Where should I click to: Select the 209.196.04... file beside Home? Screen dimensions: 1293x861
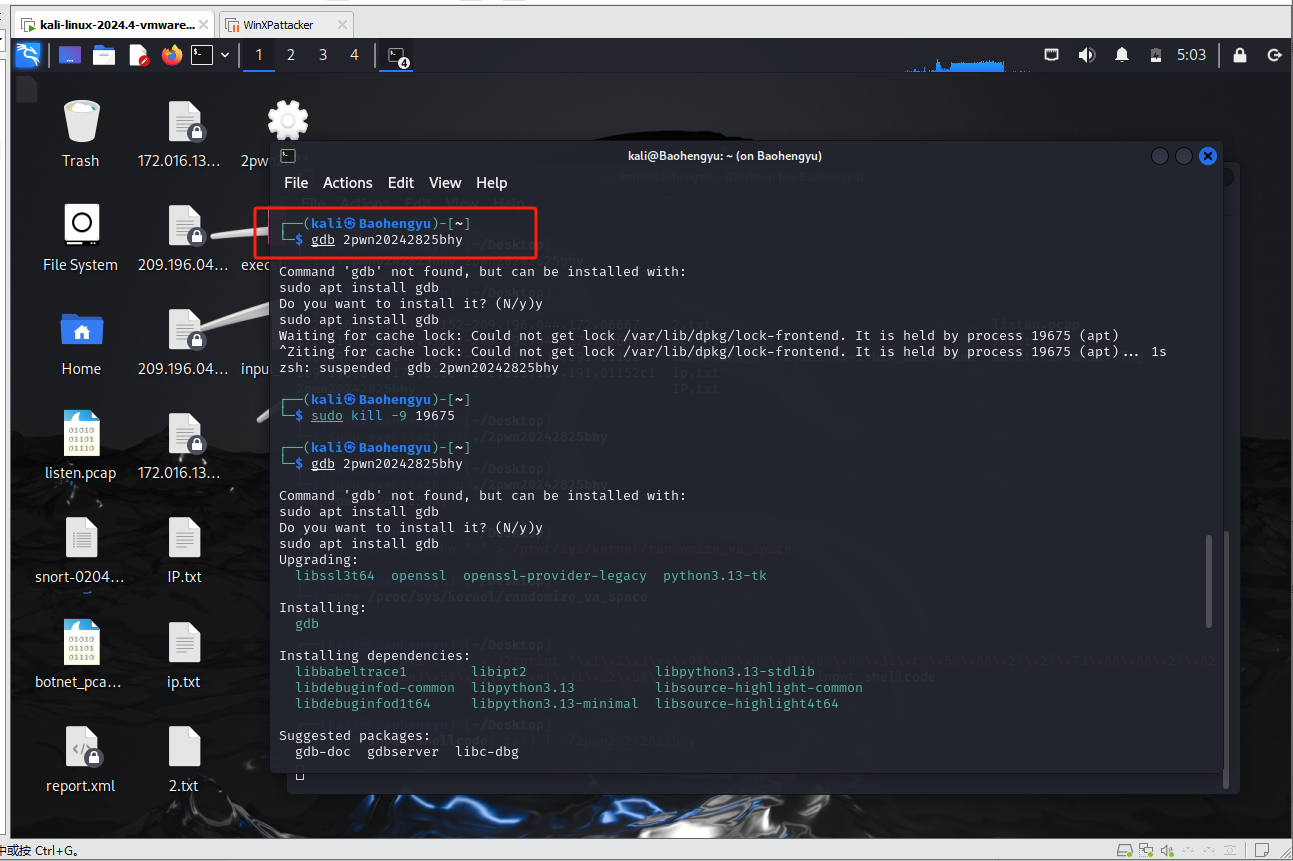185,342
